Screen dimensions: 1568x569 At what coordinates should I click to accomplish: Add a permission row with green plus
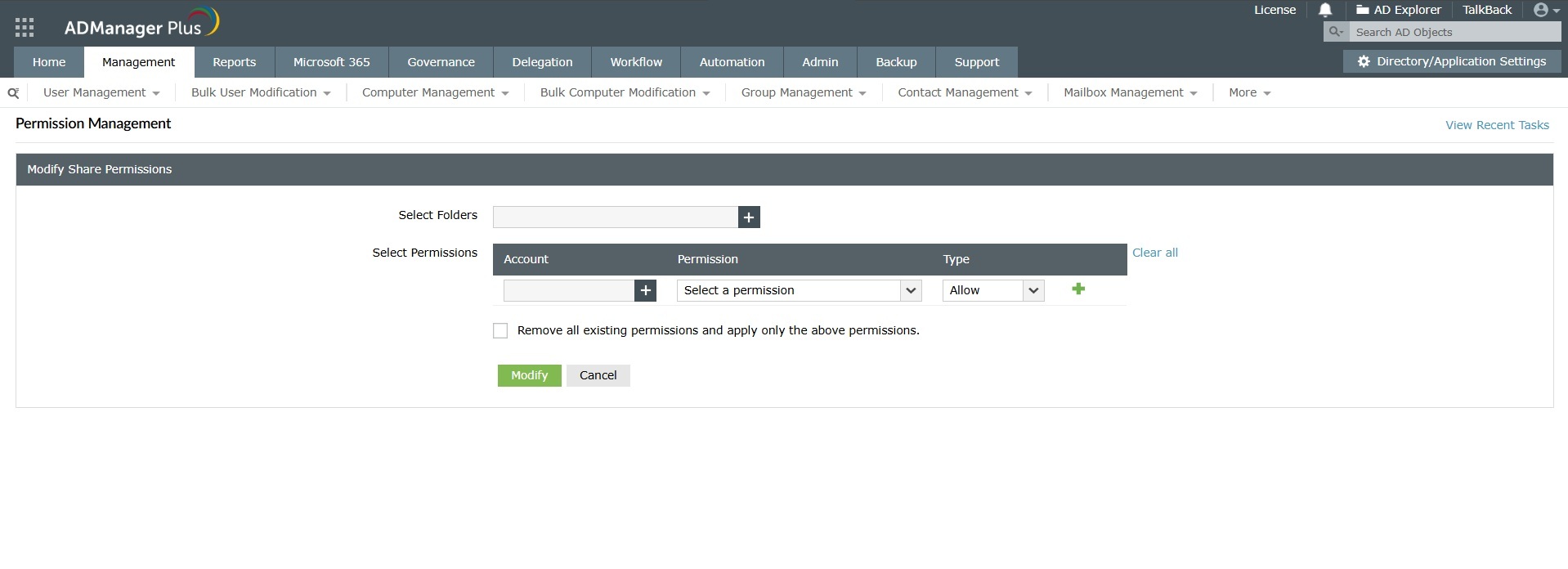[x=1078, y=289]
